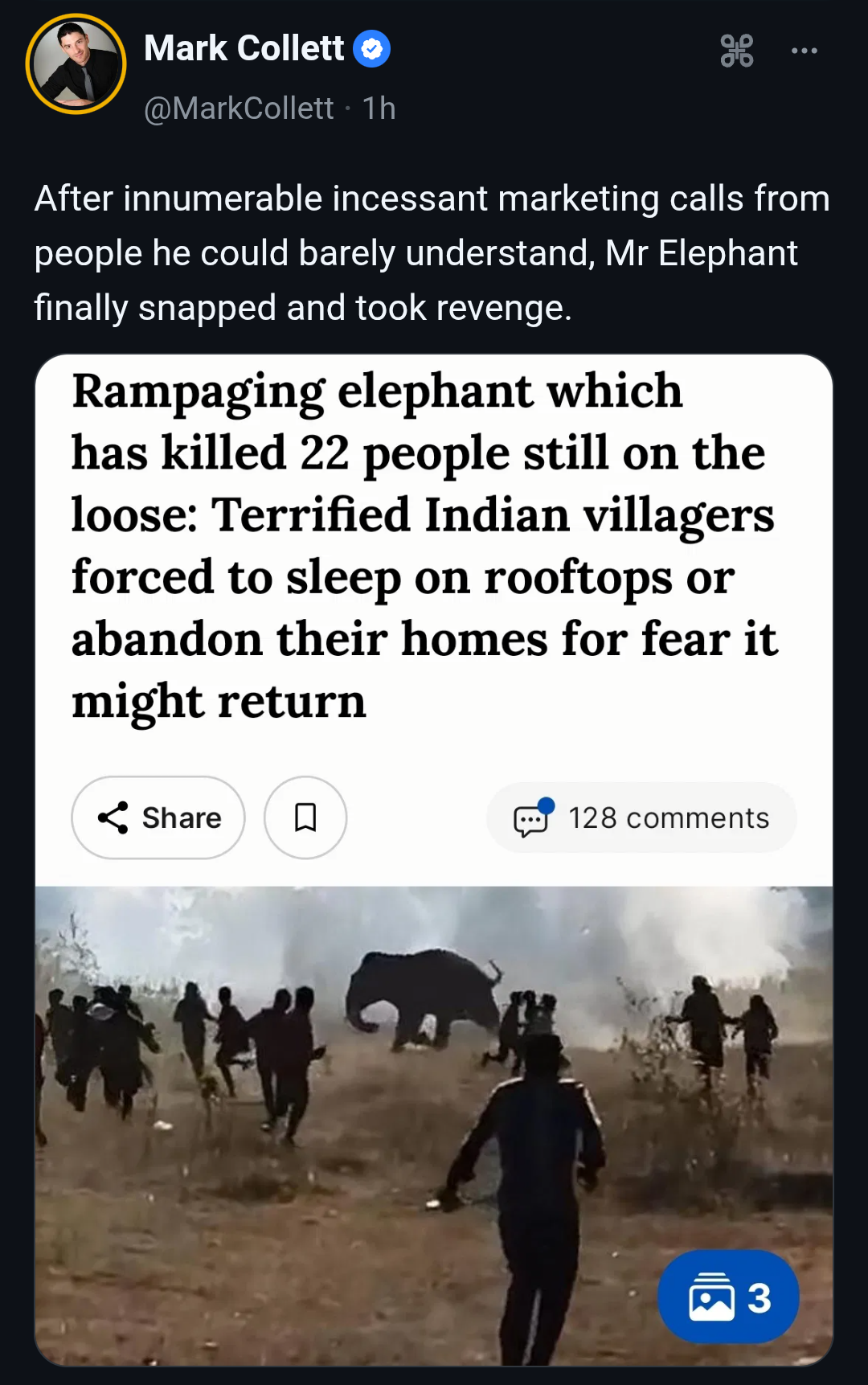The image size is (868, 1385).
Task: Click the post text about Mr Elephant
Action: pyautogui.click(x=432, y=253)
